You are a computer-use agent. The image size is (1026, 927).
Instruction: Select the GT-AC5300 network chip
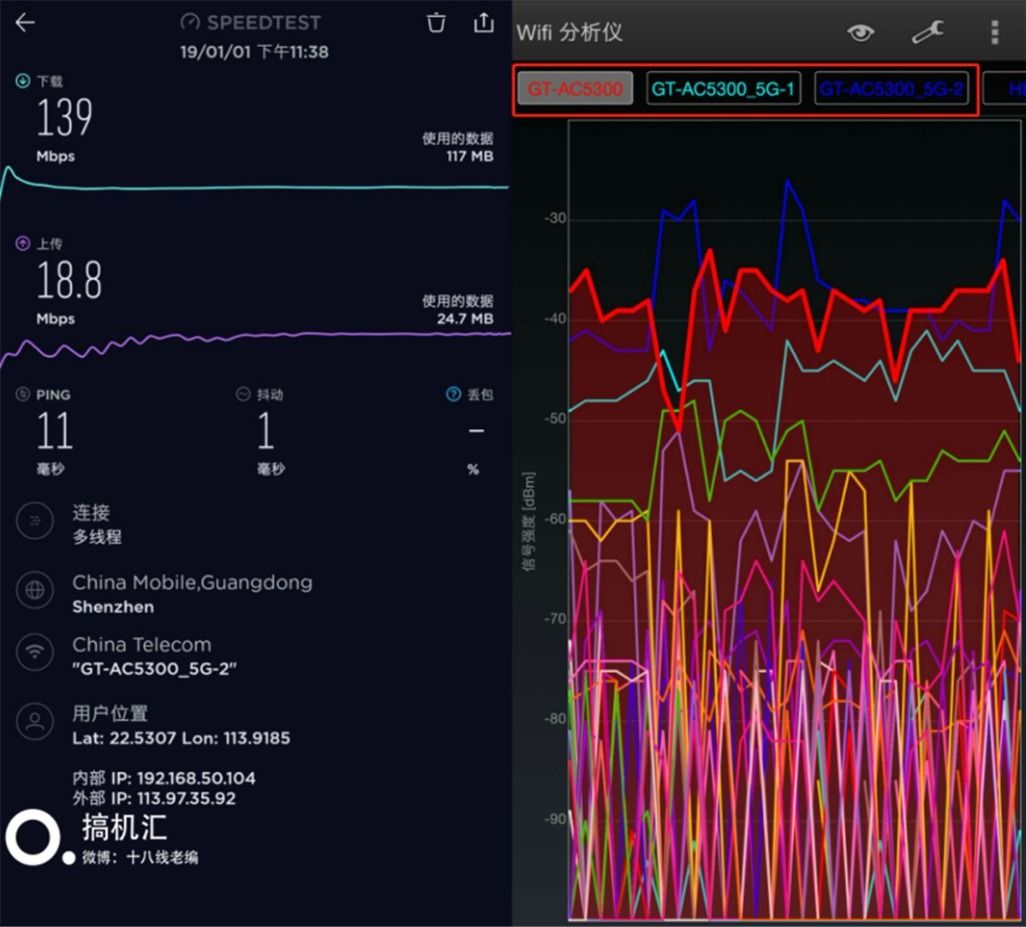pos(575,88)
